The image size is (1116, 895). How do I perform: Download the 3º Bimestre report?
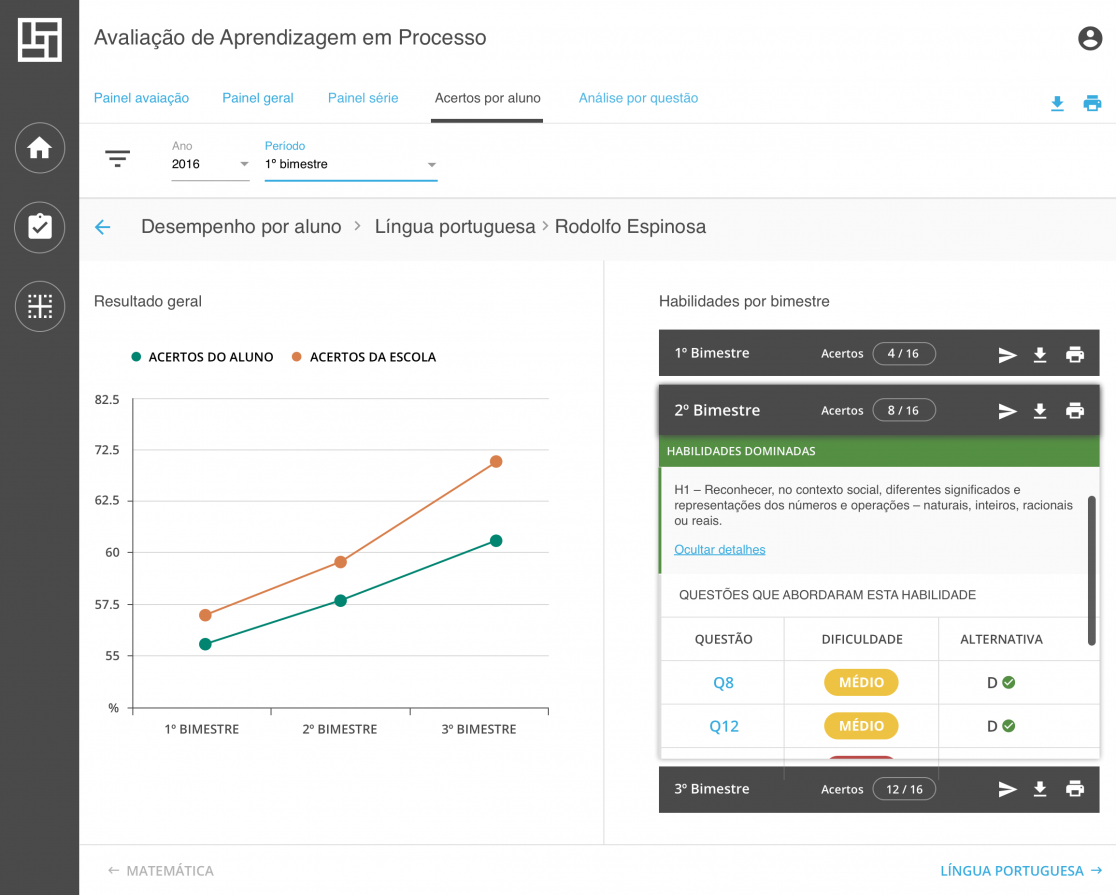(1040, 789)
